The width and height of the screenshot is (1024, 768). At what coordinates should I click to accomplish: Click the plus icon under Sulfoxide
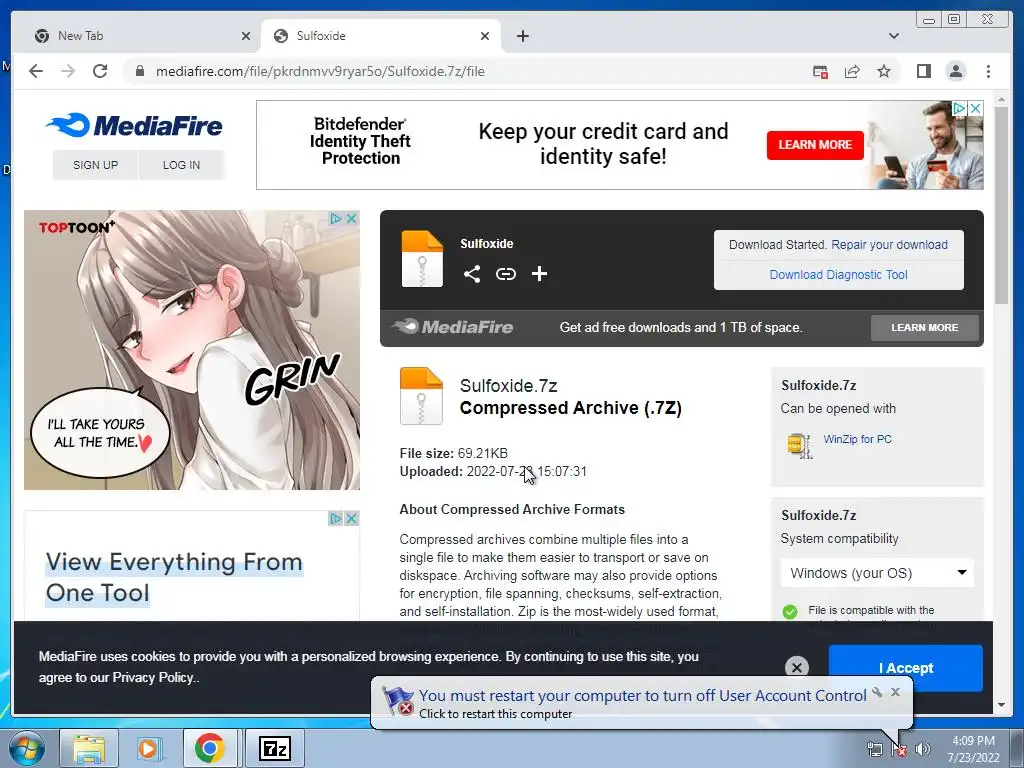tap(539, 274)
